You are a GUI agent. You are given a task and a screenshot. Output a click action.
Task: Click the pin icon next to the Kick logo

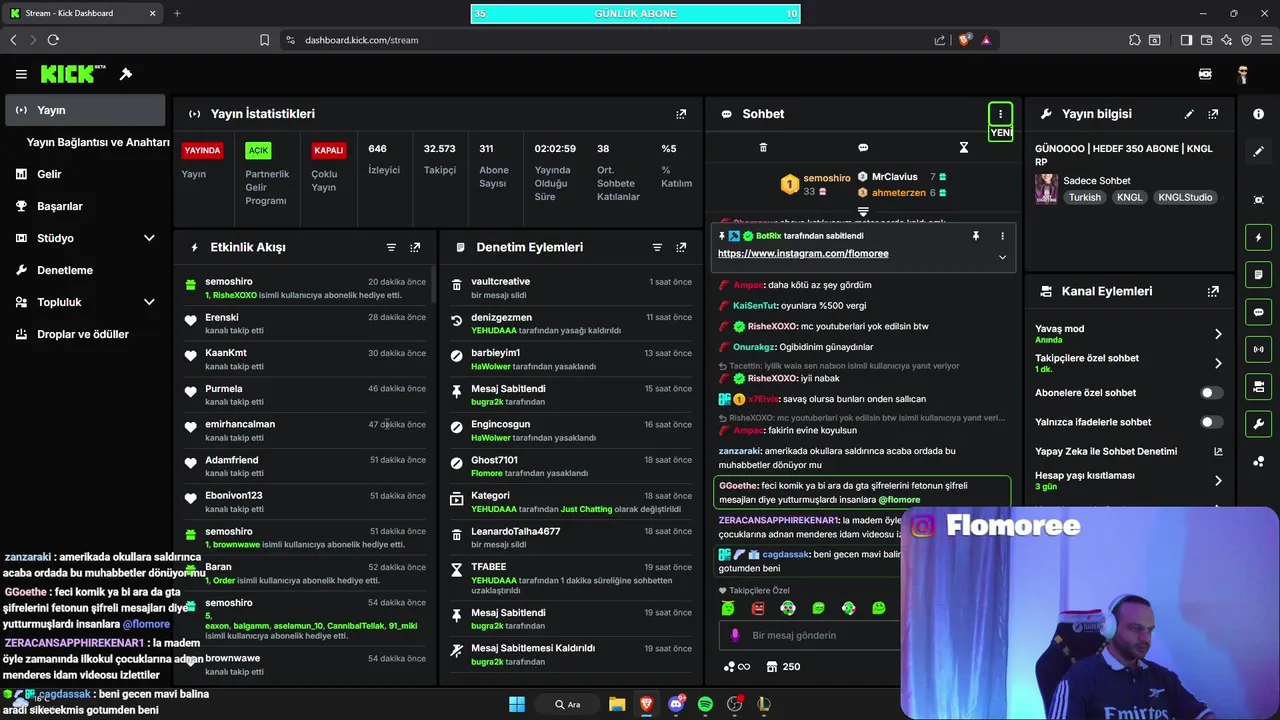(x=126, y=74)
